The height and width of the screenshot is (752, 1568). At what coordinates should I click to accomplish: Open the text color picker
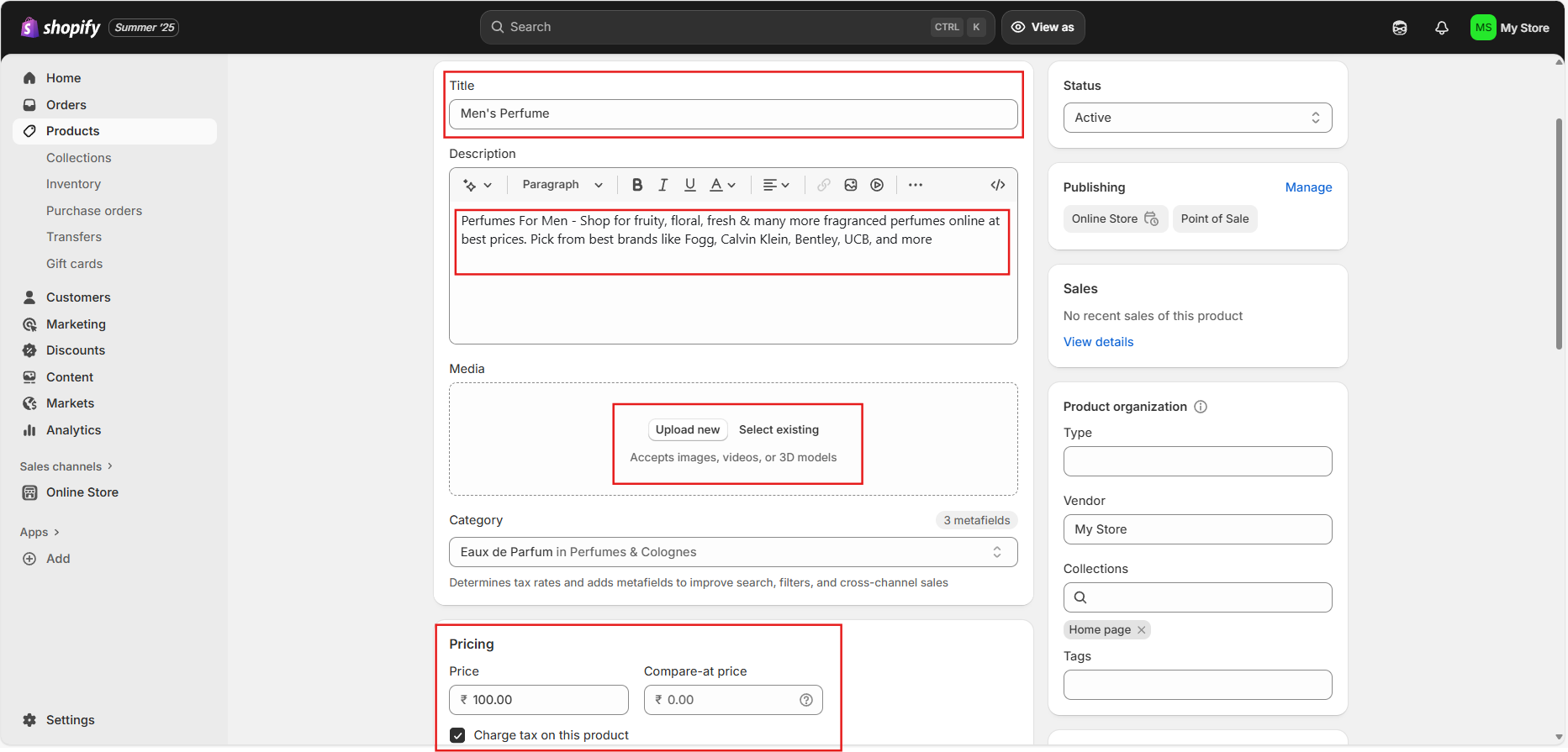(722, 185)
